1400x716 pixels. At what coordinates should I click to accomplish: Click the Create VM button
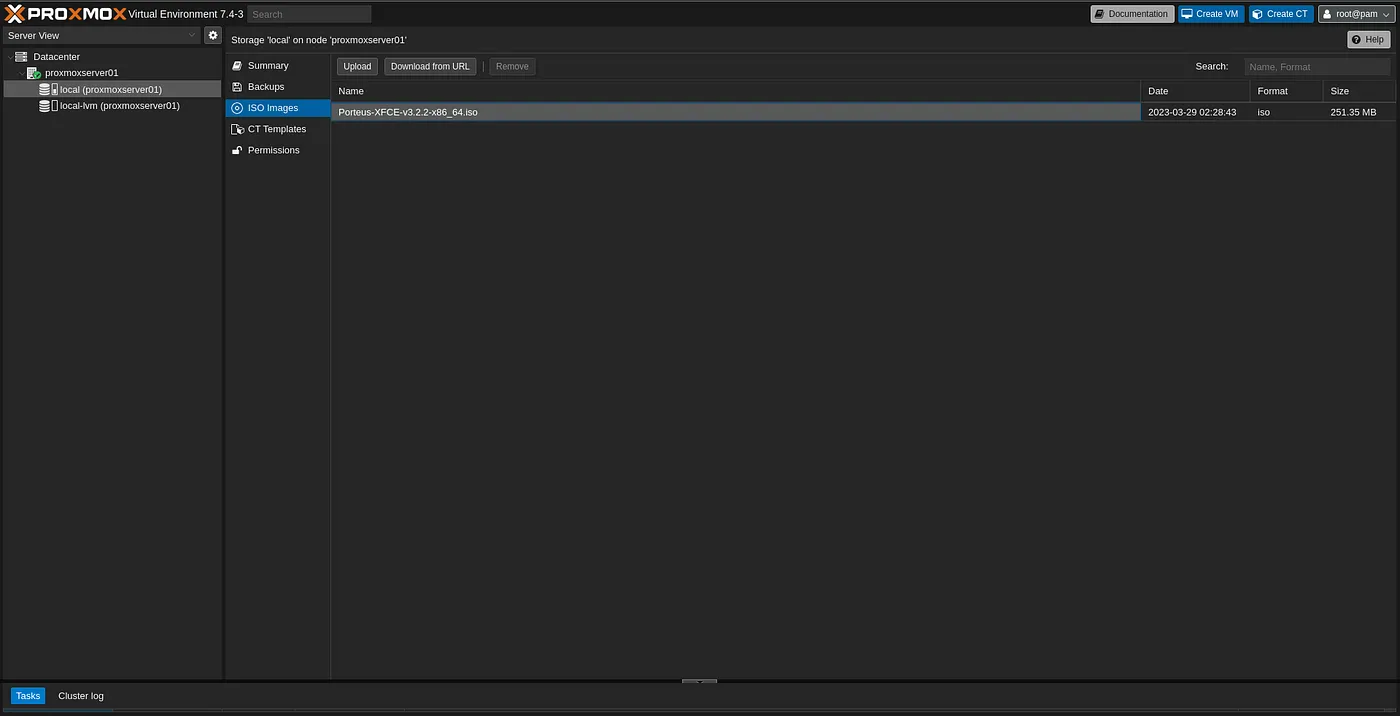pyautogui.click(x=1210, y=14)
